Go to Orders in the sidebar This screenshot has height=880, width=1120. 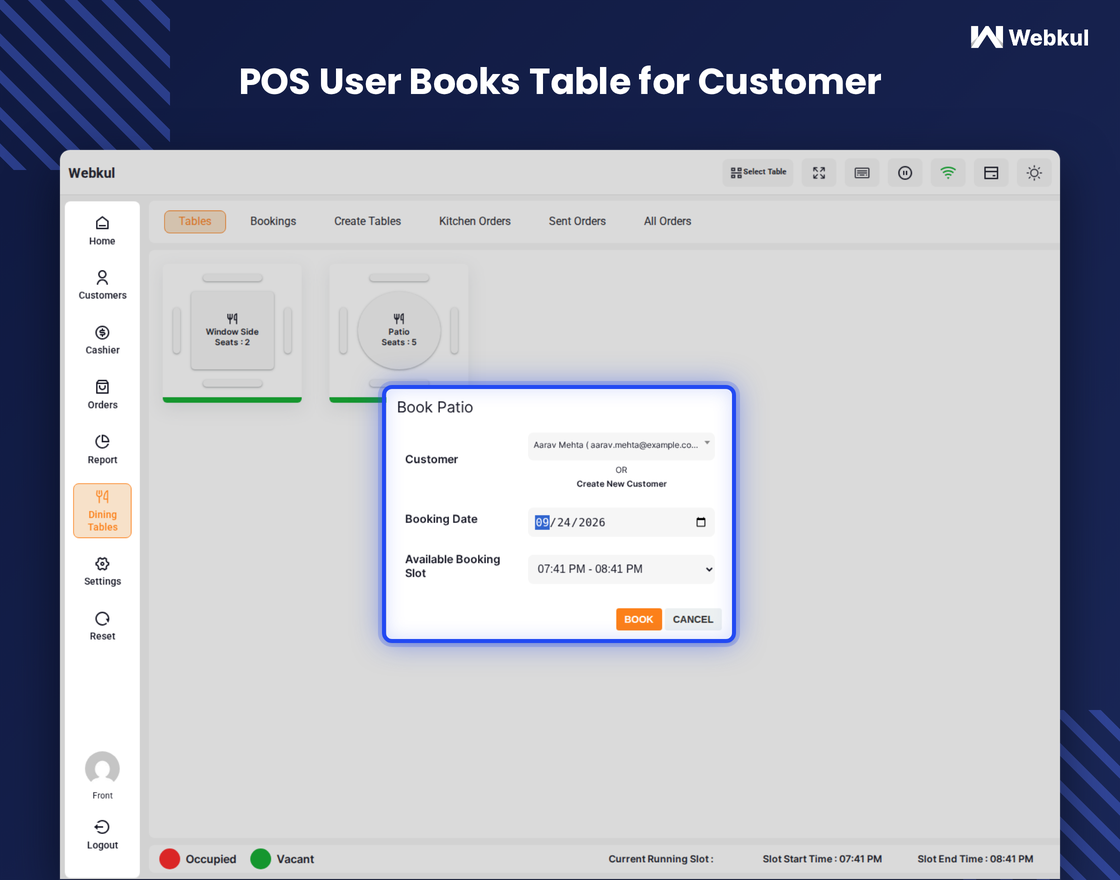click(x=102, y=395)
